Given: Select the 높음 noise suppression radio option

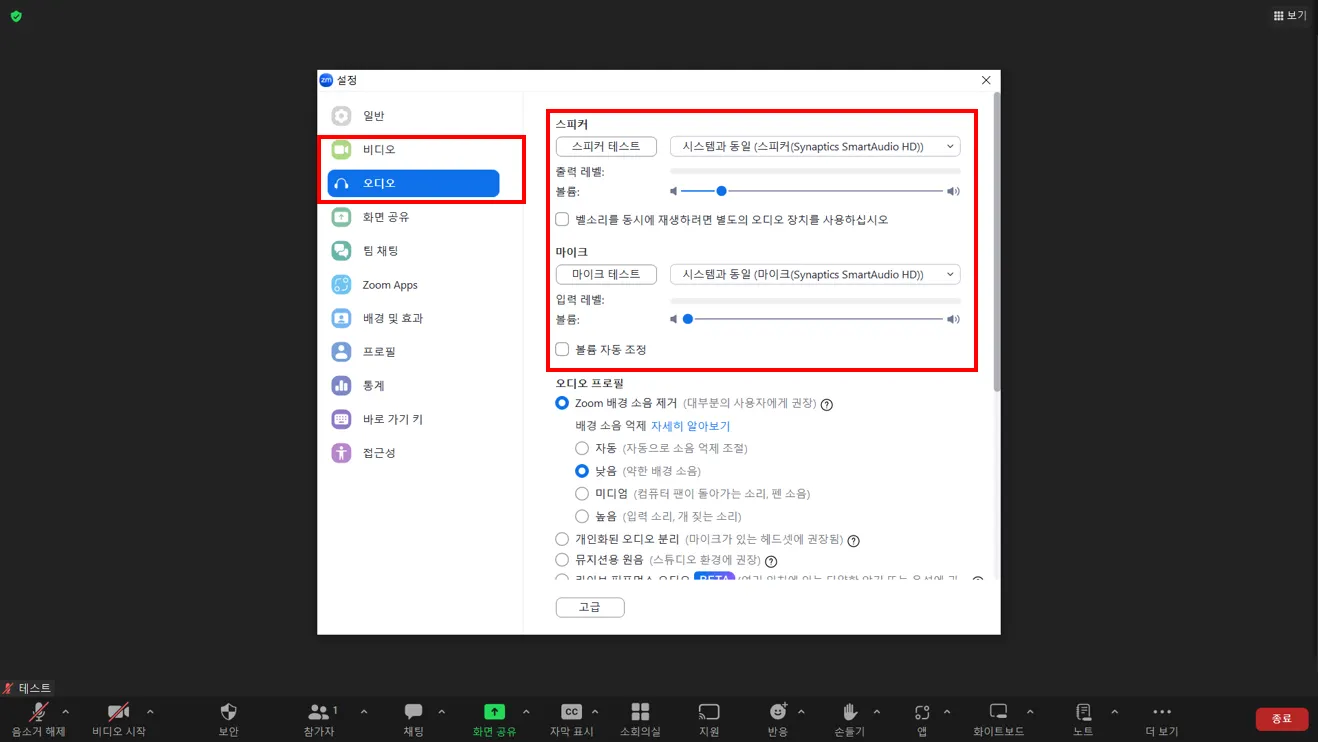Looking at the screenshot, I should [x=582, y=516].
